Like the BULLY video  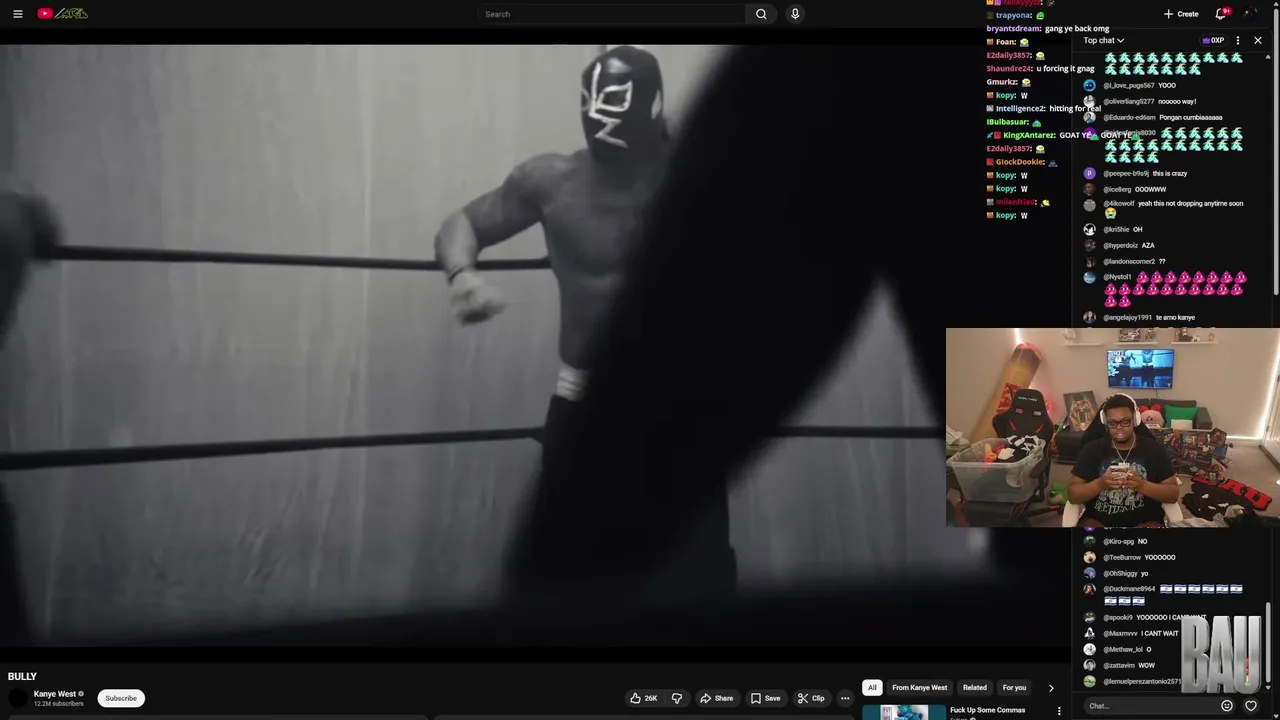tap(643, 698)
